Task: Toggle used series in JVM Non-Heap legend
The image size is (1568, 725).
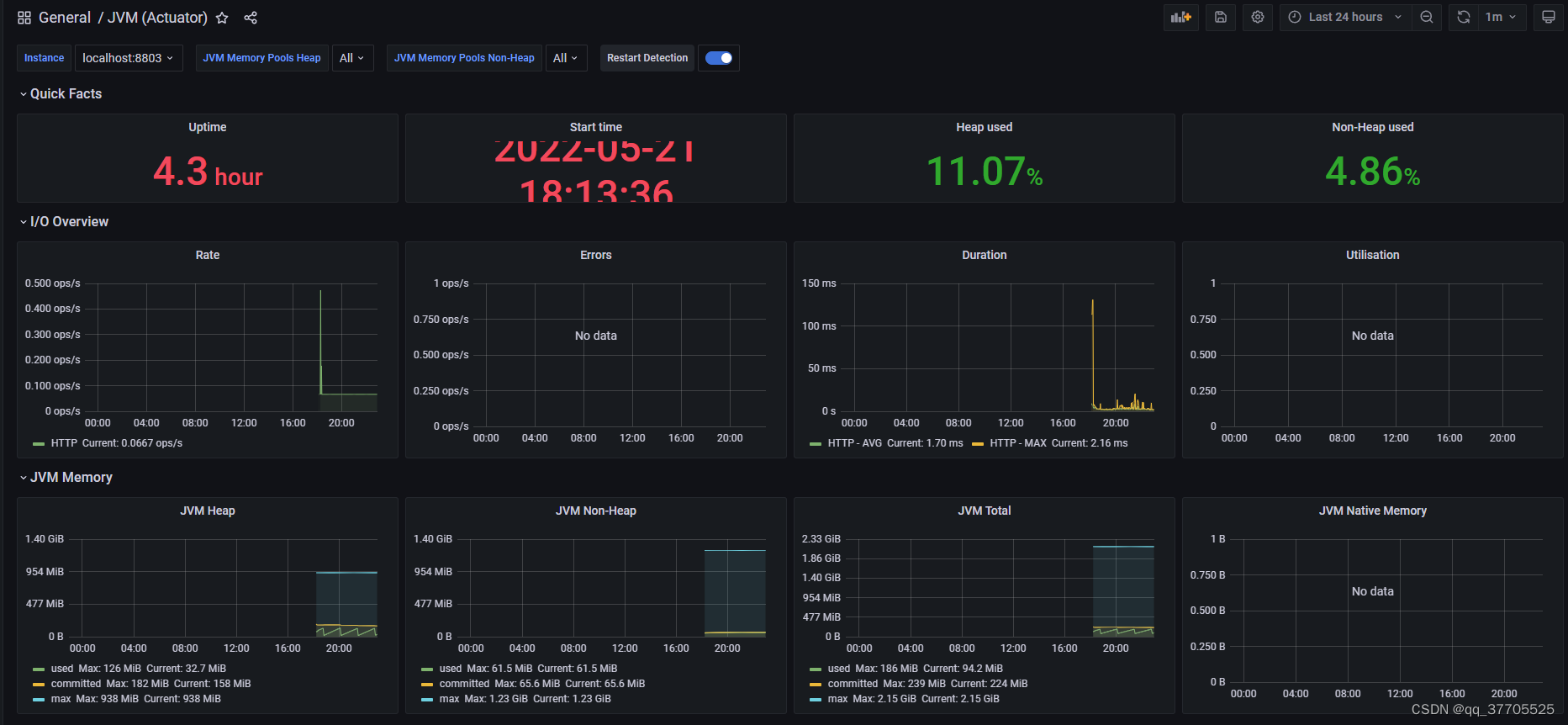Action: coord(451,669)
